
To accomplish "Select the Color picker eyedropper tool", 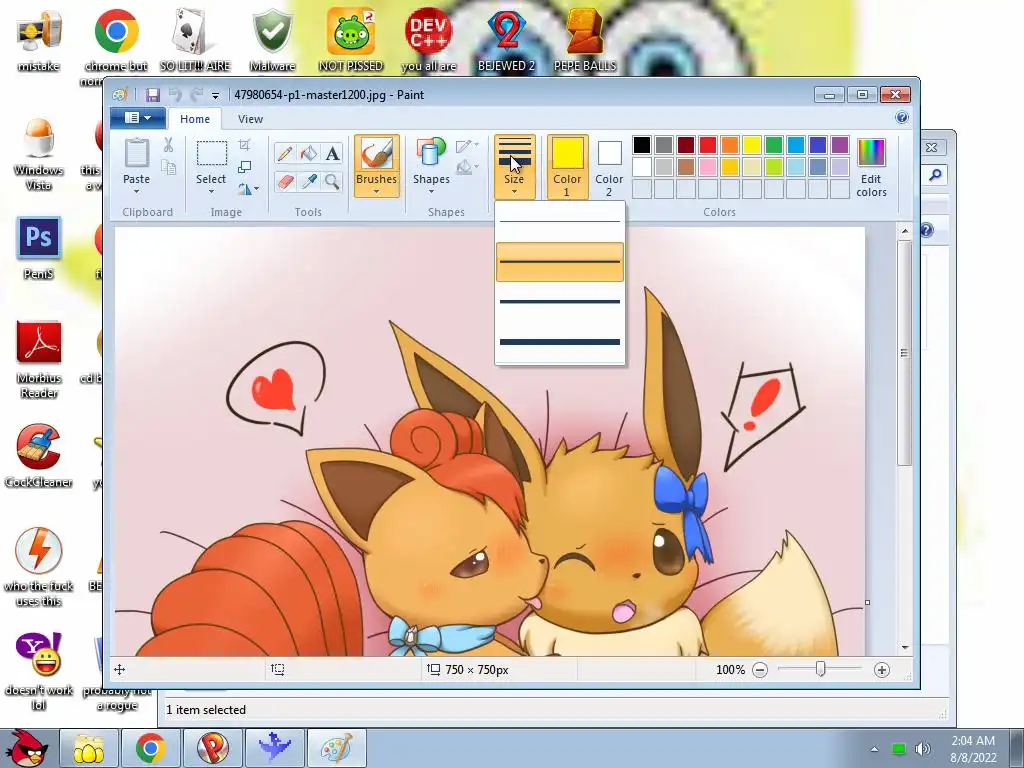I will pos(309,181).
